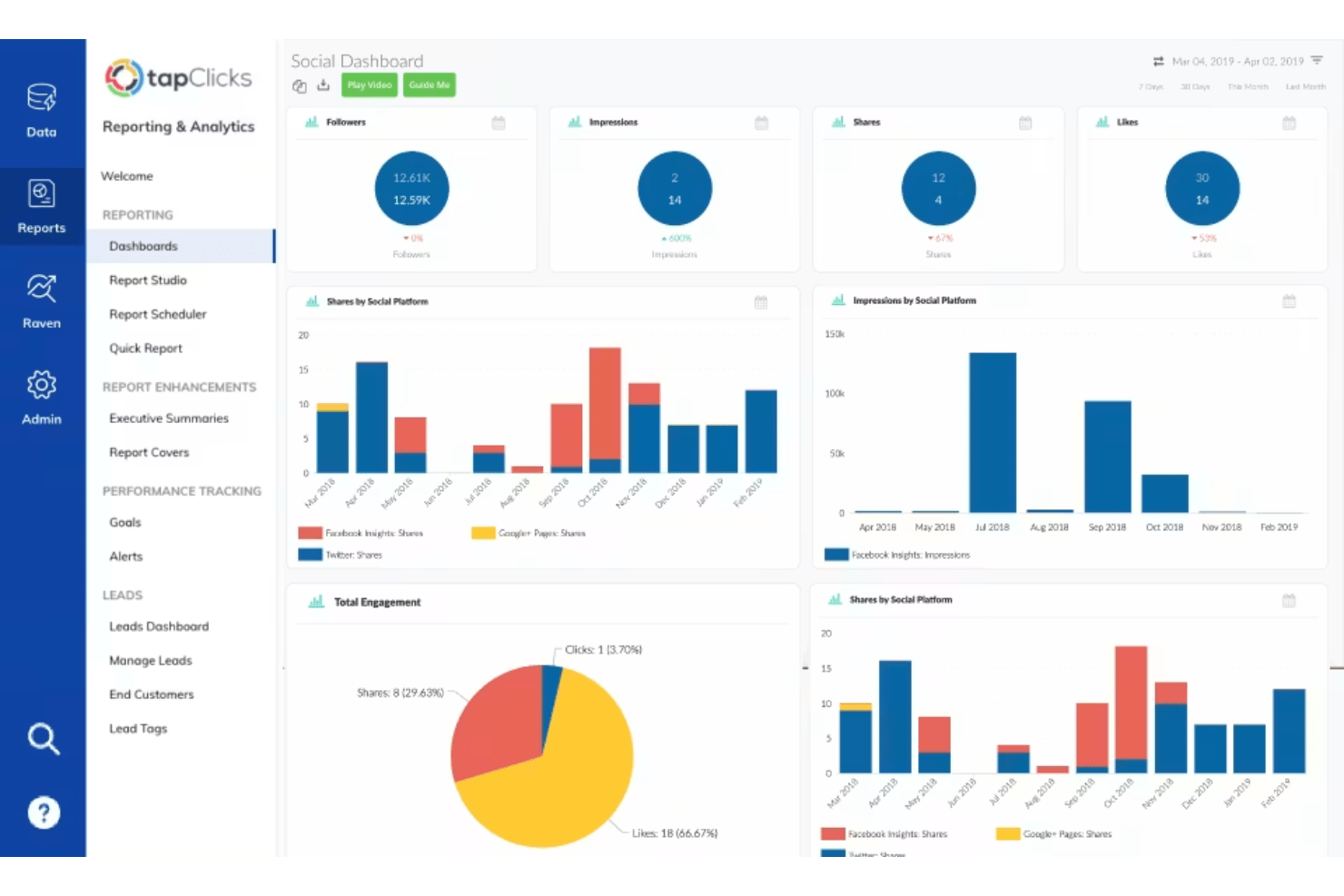The image size is (1344, 896).
Task: Open the Reports section in the sidebar
Action: 42,207
